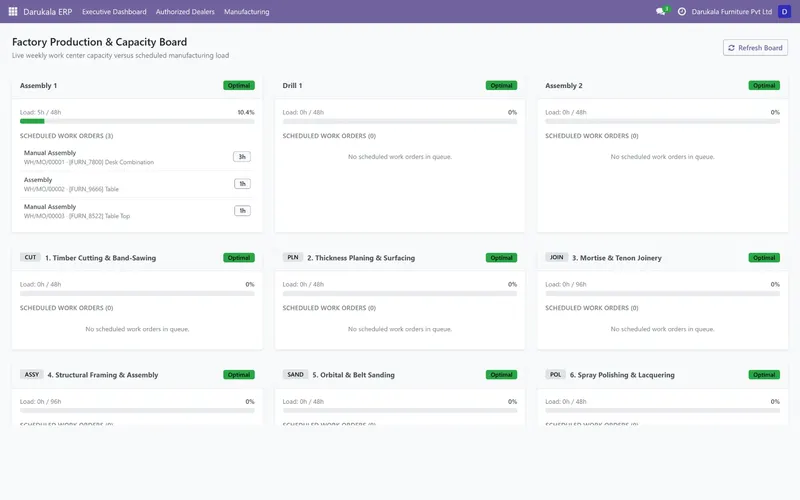Click the Thickness Planing & Surfacing title
This screenshot has height=500, width=800.
point(361,258)
